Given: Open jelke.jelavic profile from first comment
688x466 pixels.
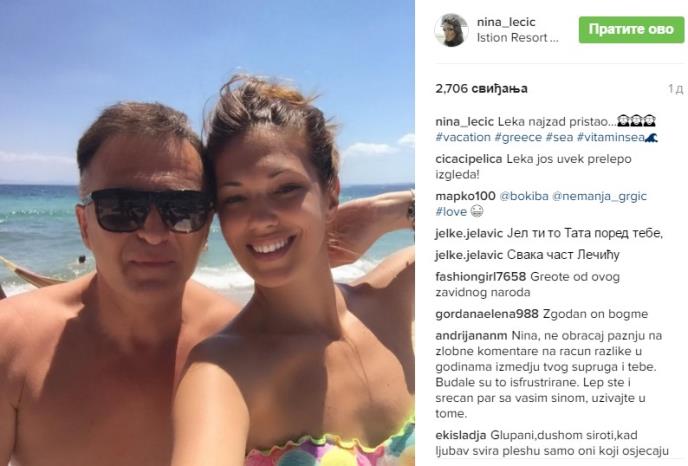Looking at the screenshot, I should click(469, 233).
